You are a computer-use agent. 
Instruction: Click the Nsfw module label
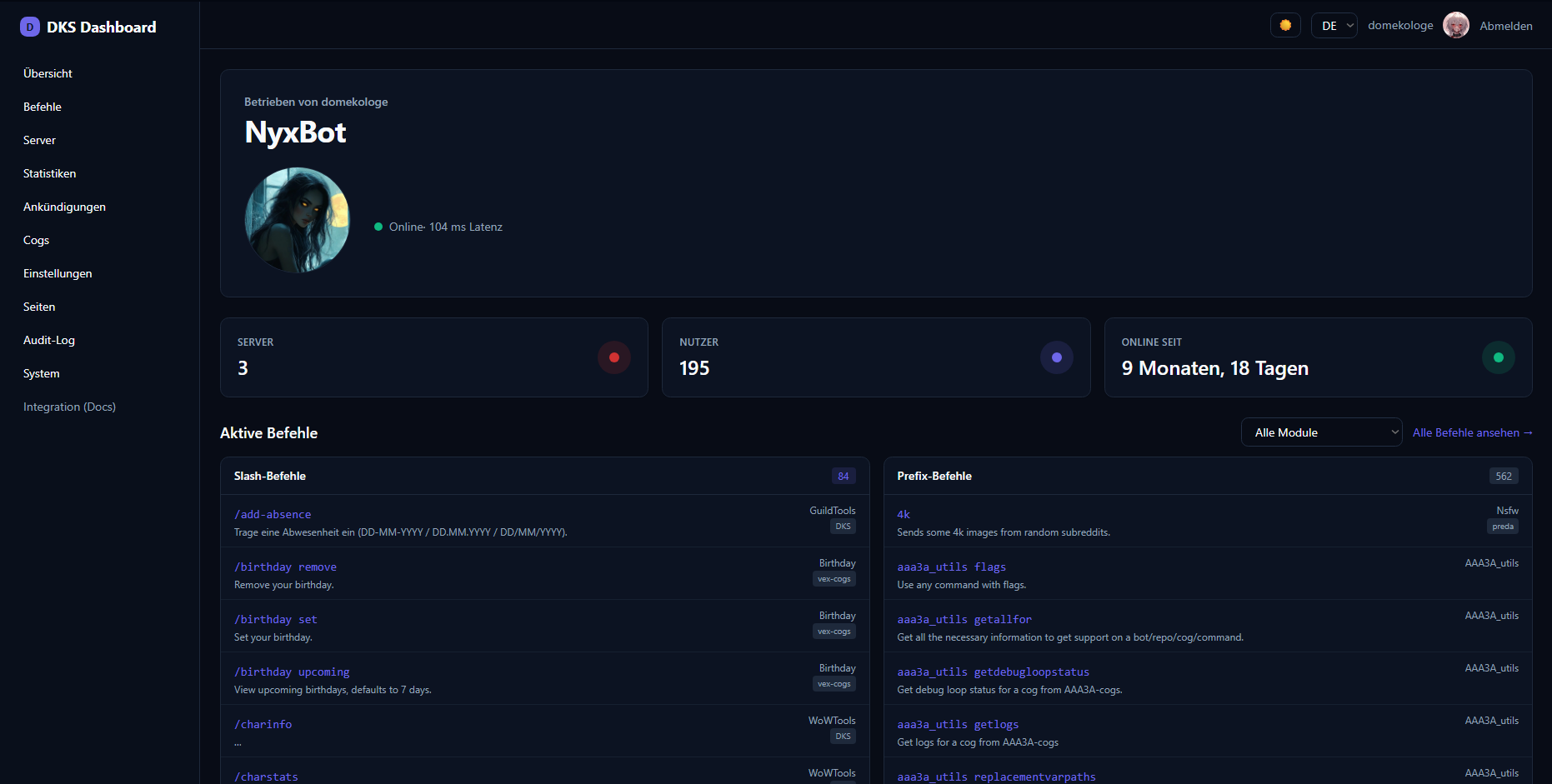pyautogui.click(x=1507, y=510)
